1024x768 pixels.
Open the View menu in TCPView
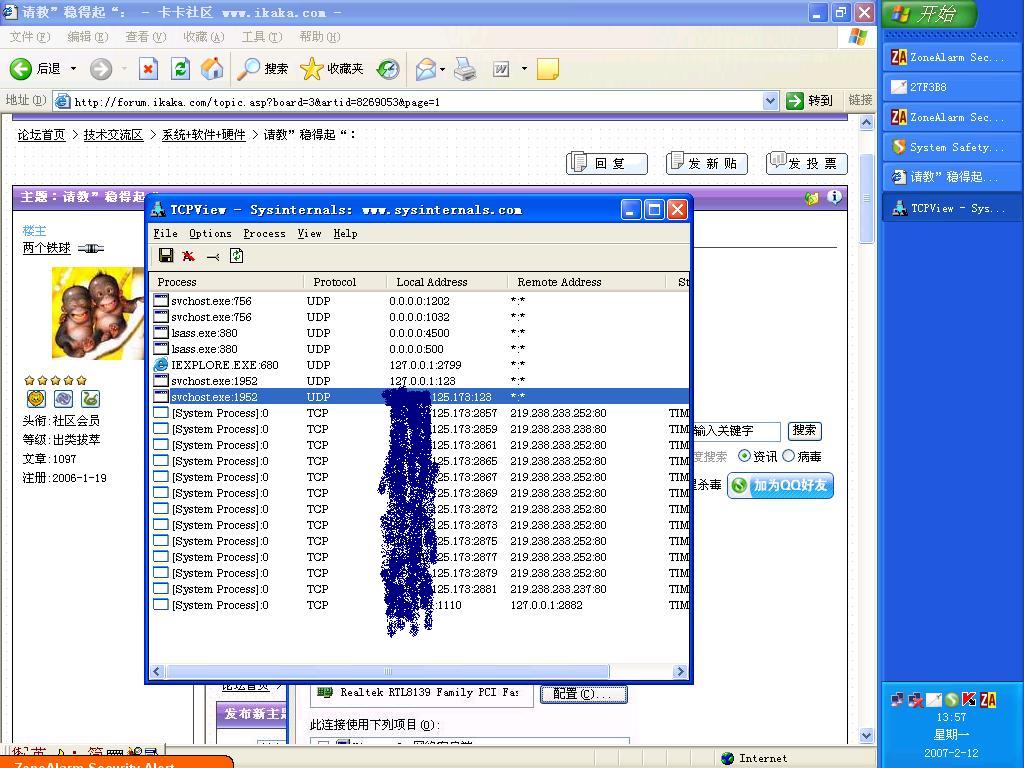310,233
